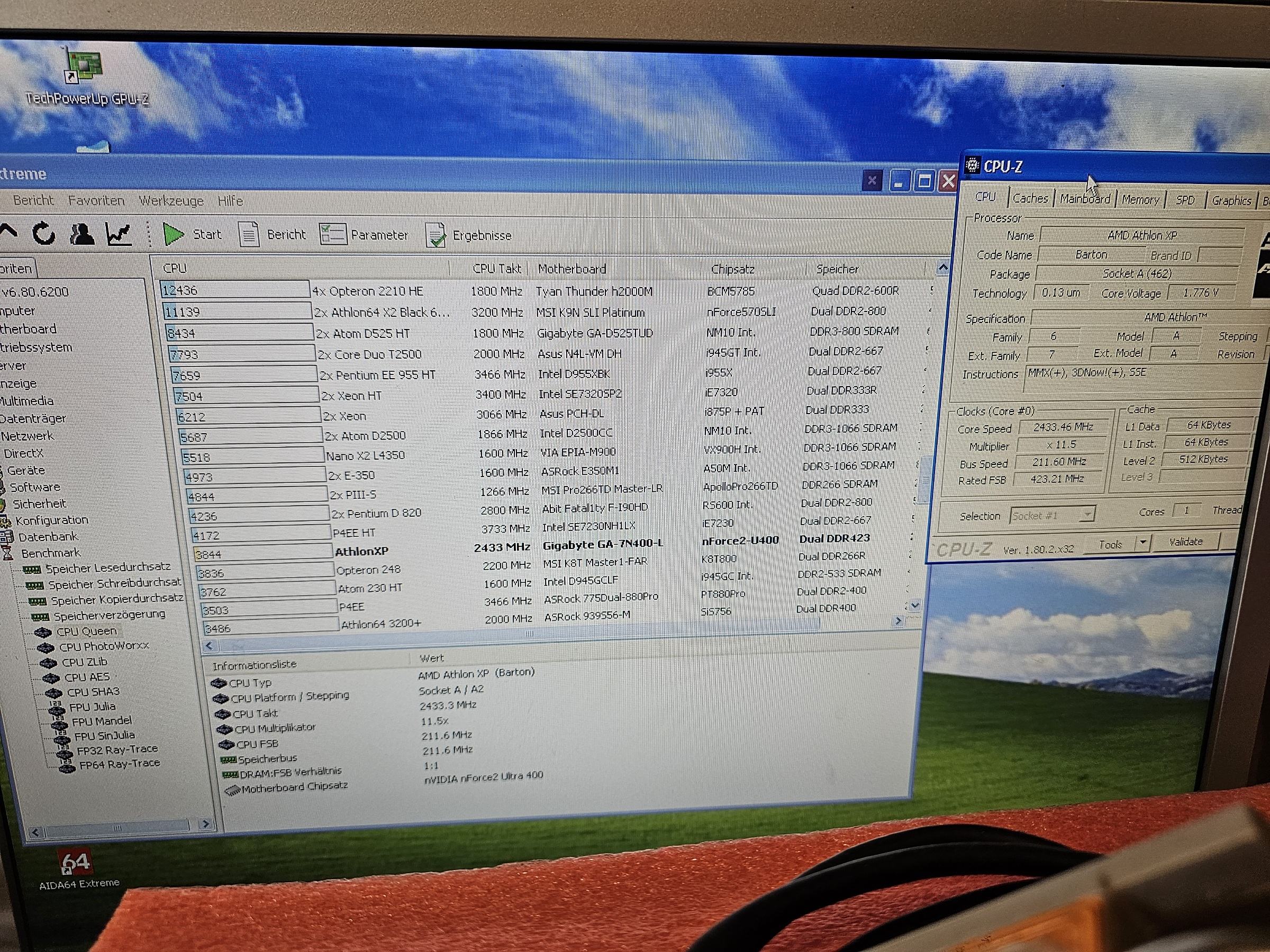Click the refresh icon in AIDA64 toolbar
The width and height of the screenshot is (1270, 952).
click(43, 234)
